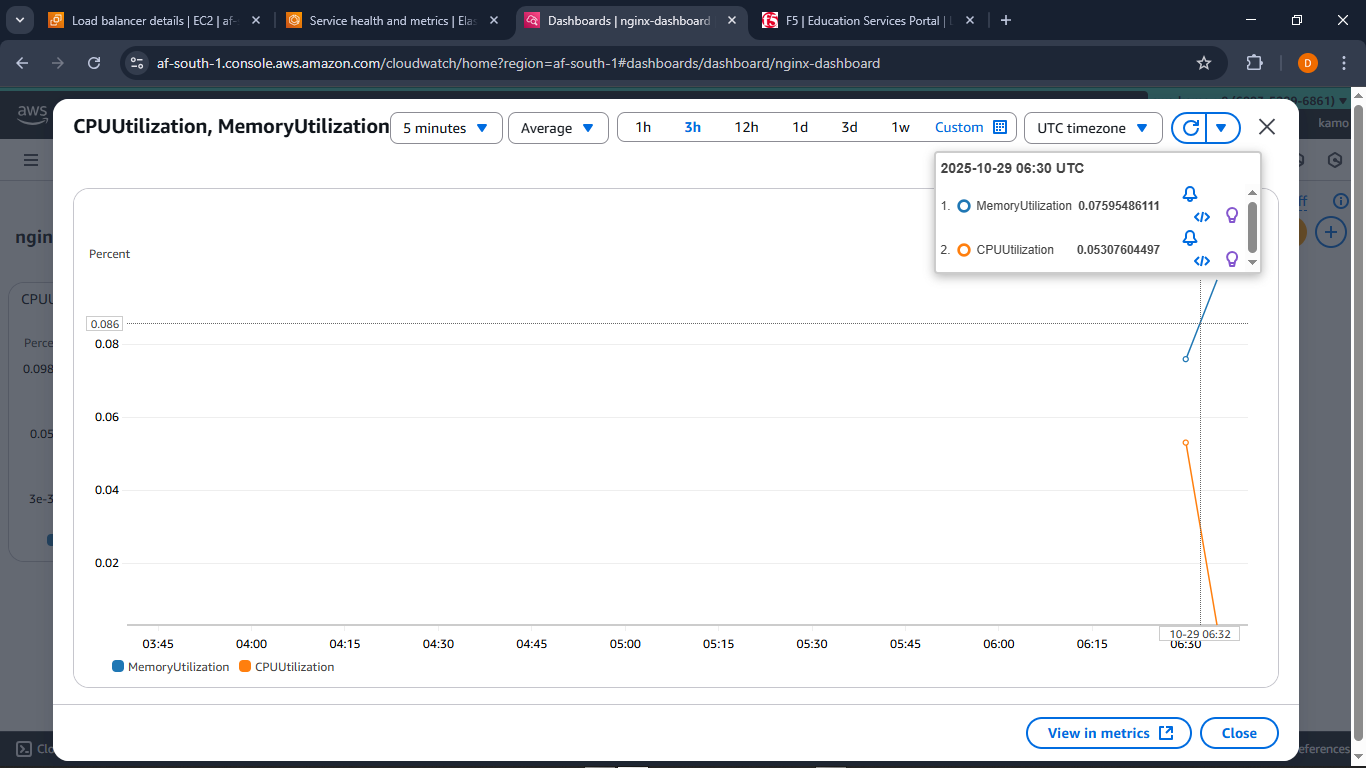Open CPUUtilization metric source code icon
This screenshot has height=768, width=1366.
[x=1201, y=260]
